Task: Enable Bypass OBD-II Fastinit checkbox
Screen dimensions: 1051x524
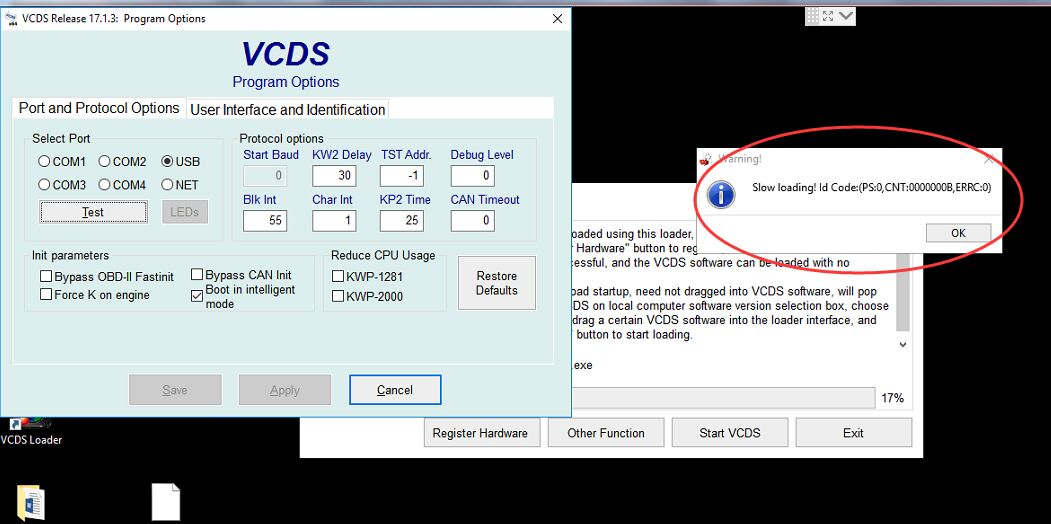Action: [x=46, y=277]
